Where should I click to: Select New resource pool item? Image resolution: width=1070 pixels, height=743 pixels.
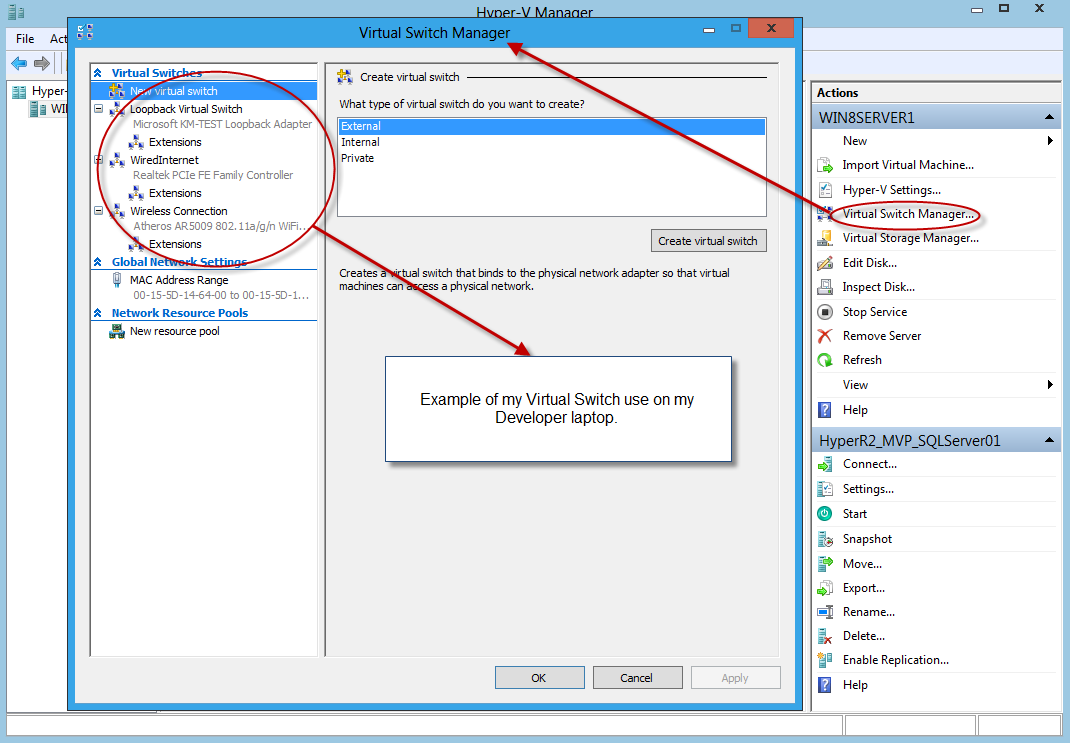pyautogui.click(x=175, y=332)
